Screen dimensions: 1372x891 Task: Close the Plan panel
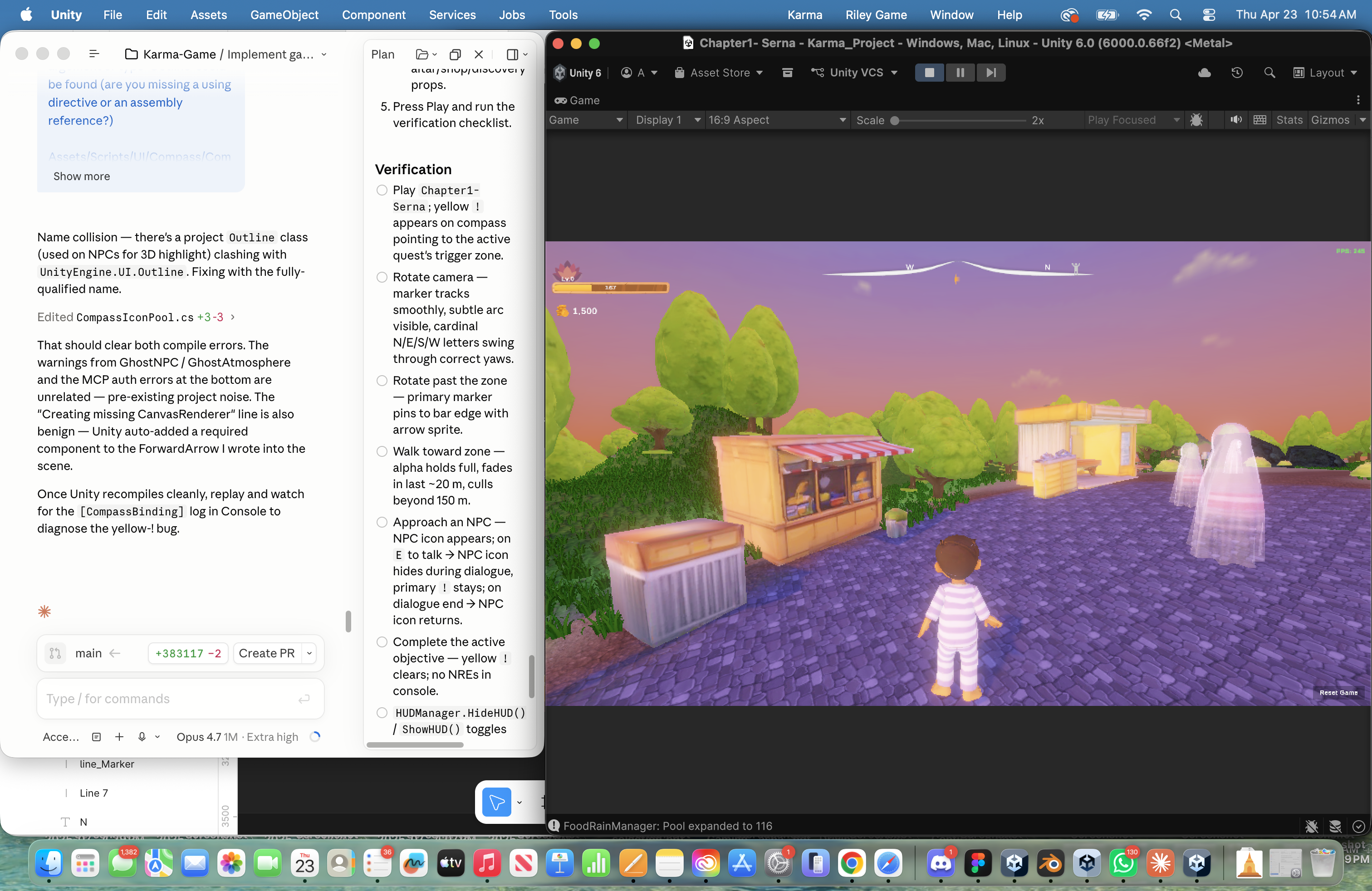[479, 54]
